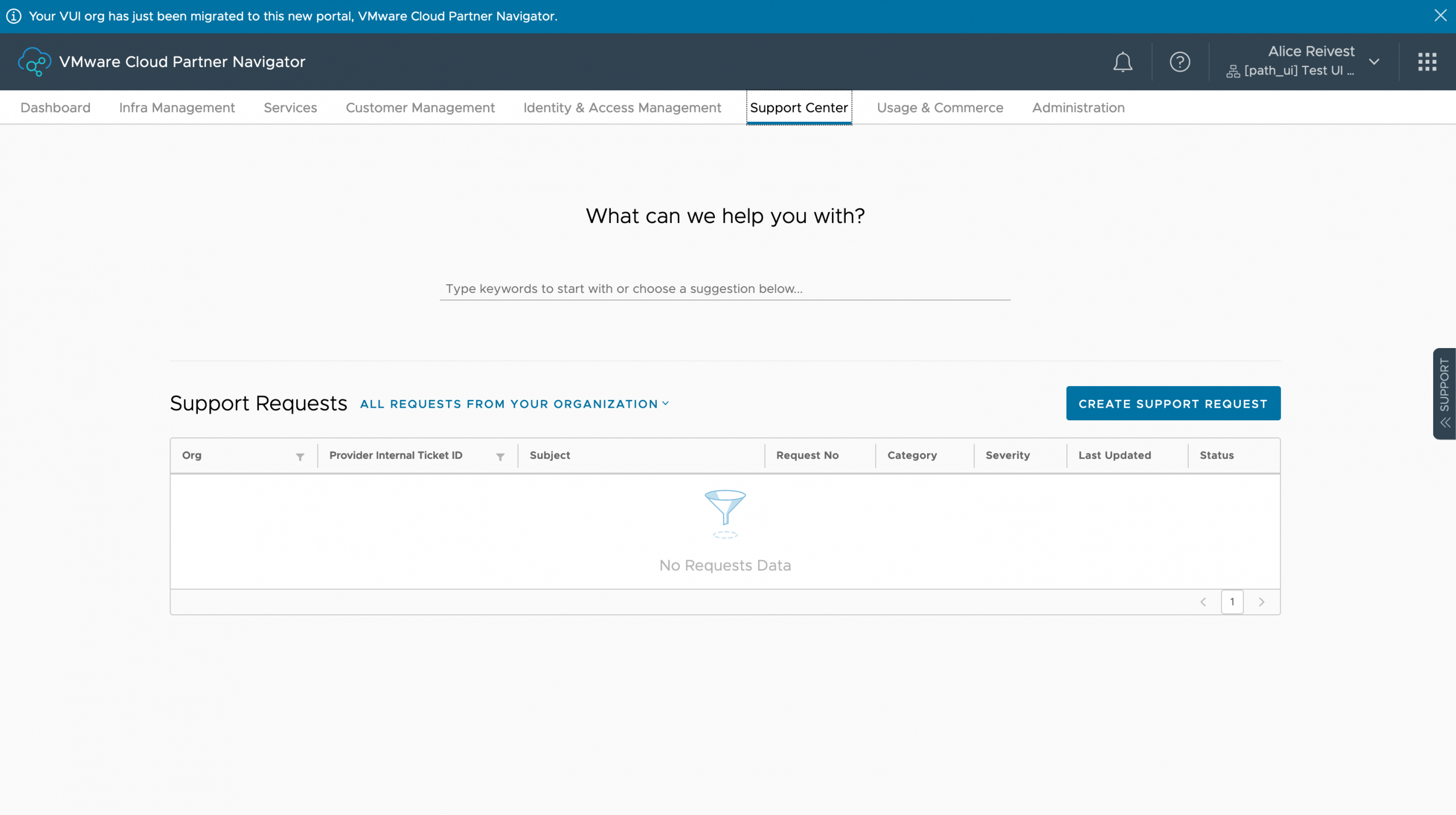This screenshot has width=1456, height=815.
Task: Select the Identity & Access Management tab
Action: 622,107
